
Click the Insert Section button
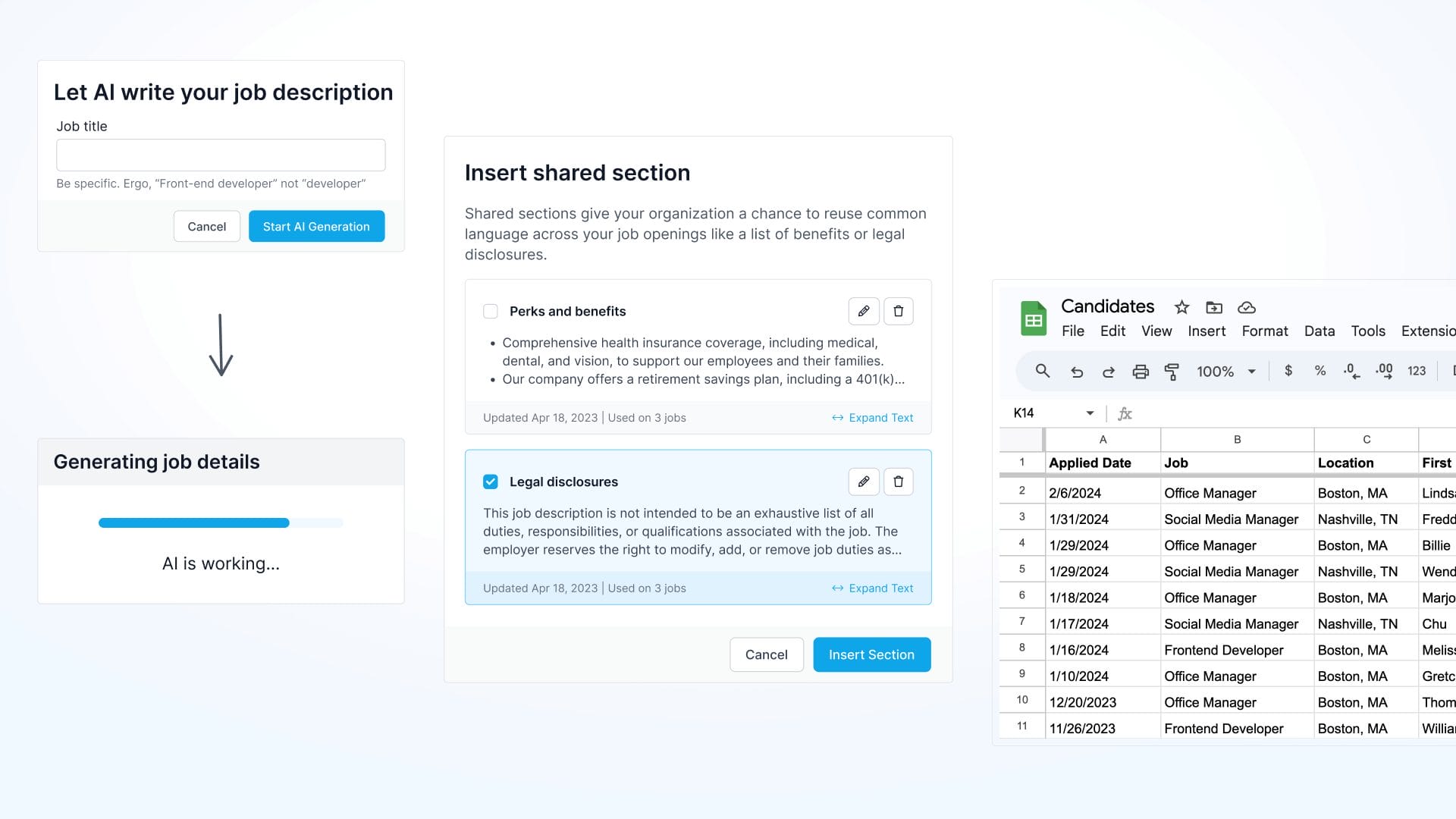(871, 654)
